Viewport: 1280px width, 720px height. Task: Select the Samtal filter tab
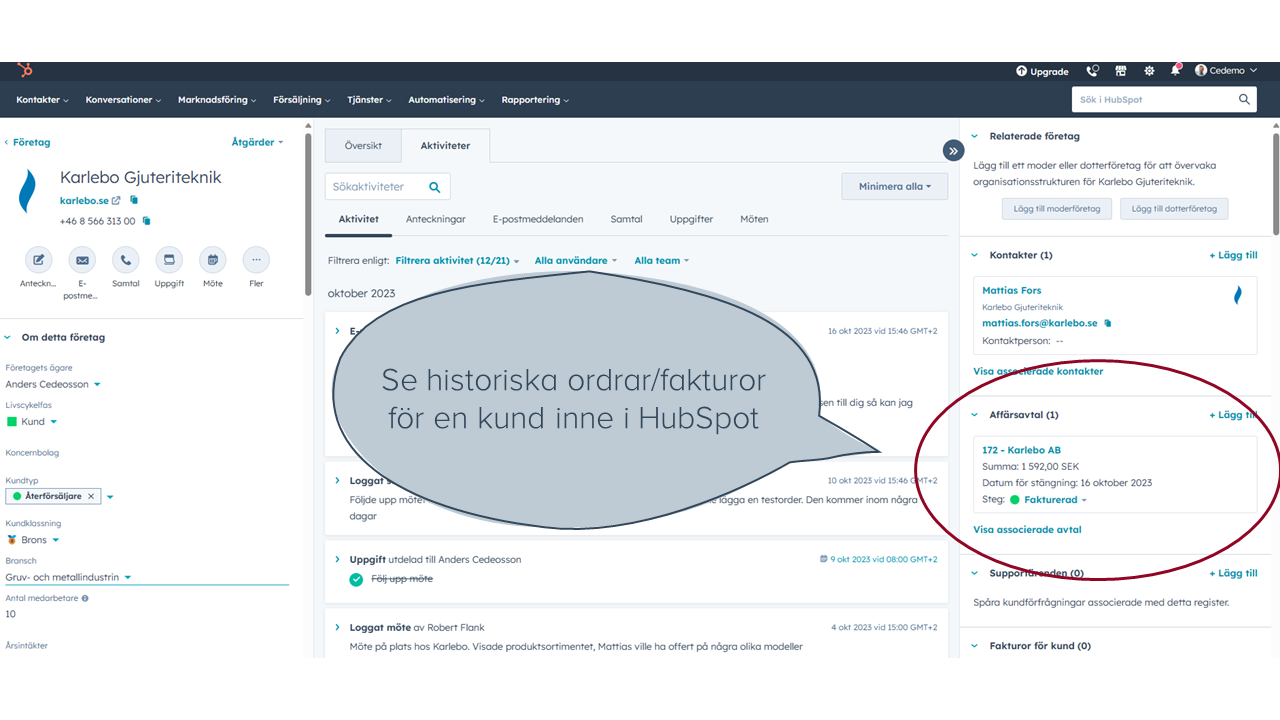pos(627,219)
